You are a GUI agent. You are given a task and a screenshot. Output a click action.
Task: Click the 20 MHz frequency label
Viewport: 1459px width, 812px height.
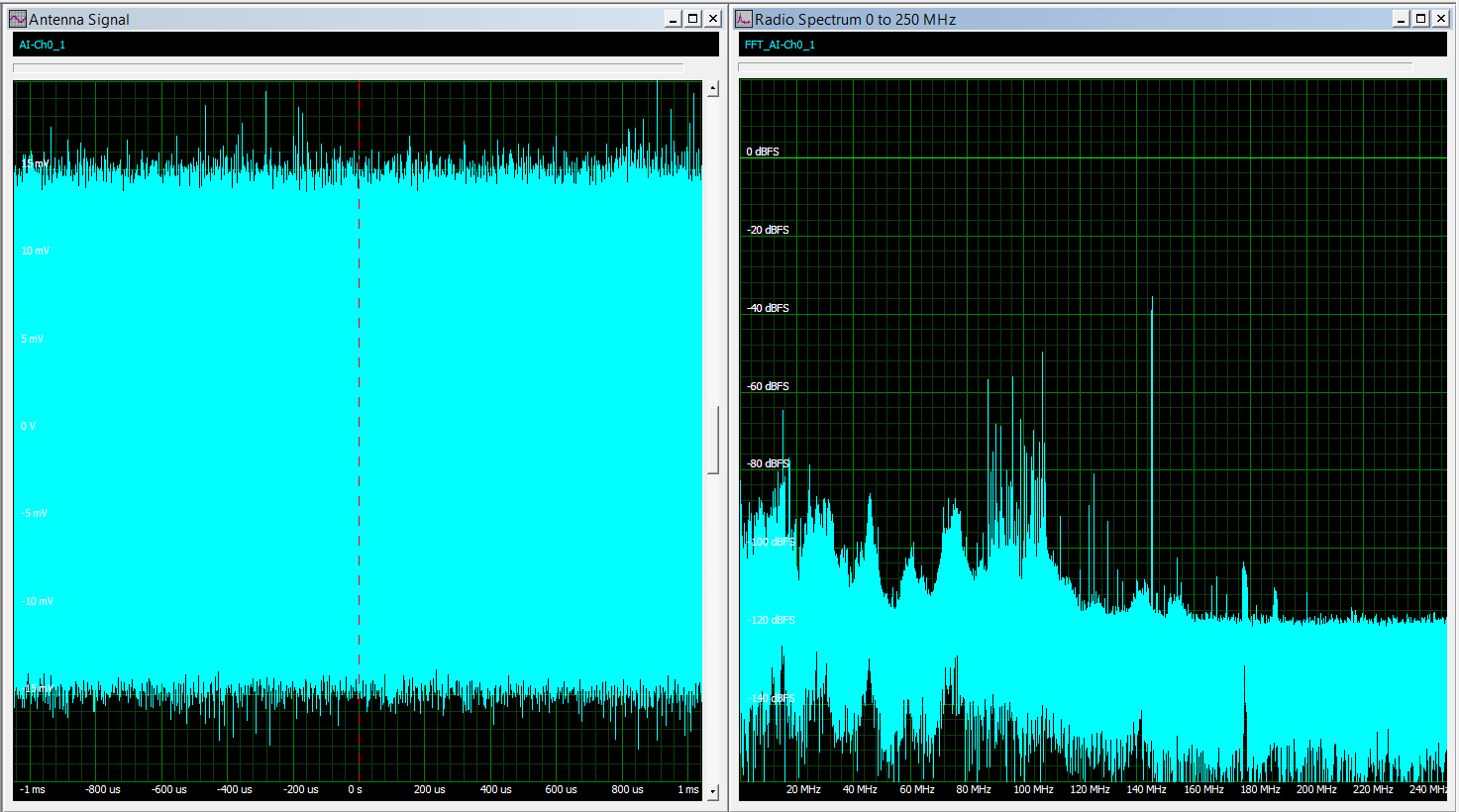pos(803,789)
